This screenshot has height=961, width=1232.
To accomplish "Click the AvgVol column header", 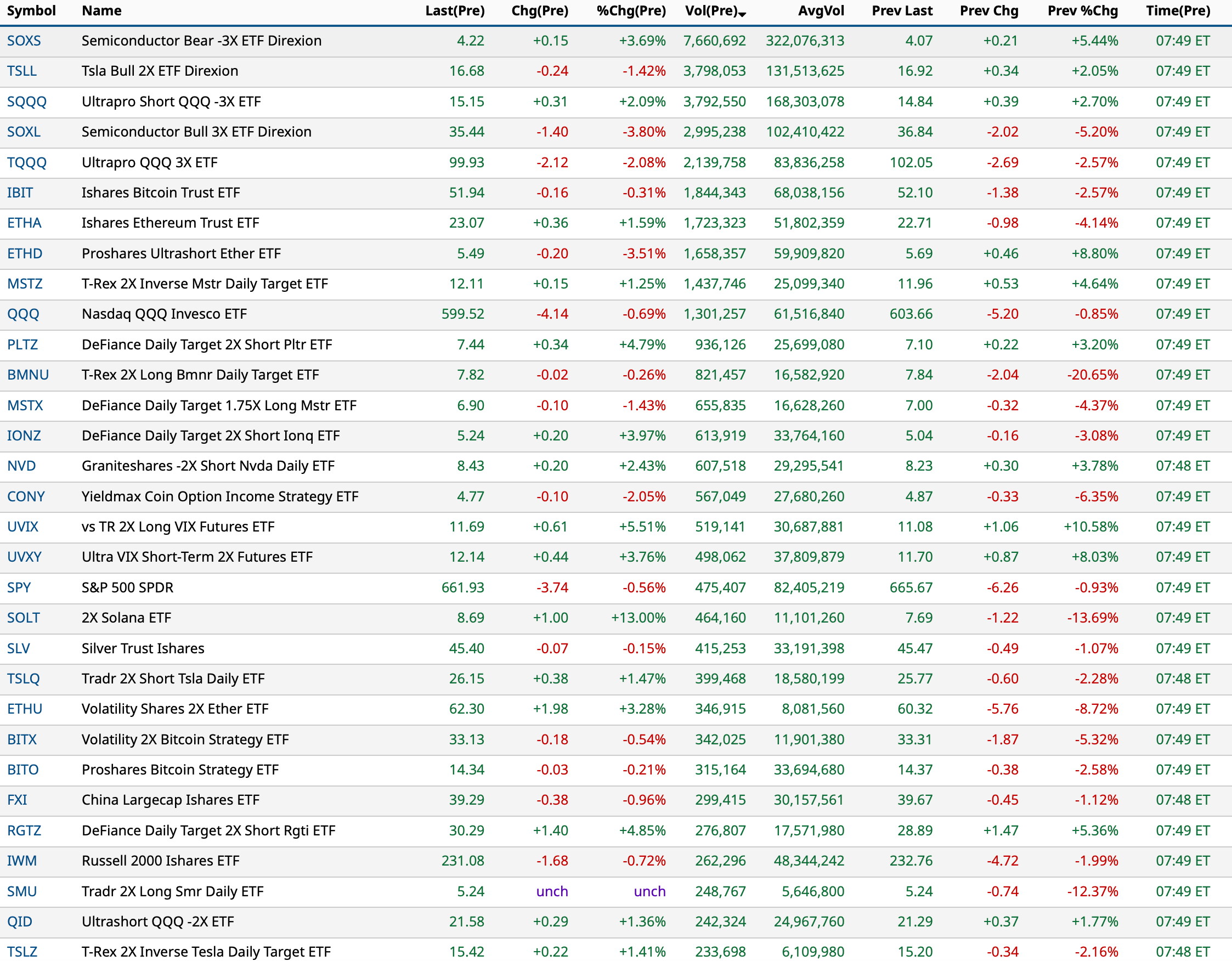I will [x=821, y=11].
